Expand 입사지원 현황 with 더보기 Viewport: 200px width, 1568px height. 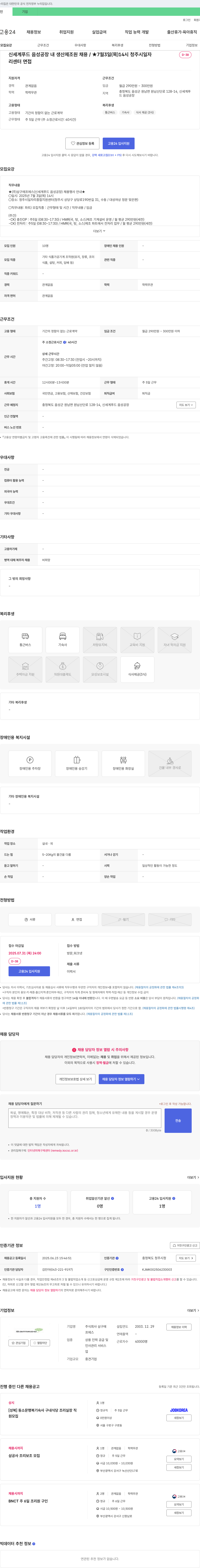click(193, 1177)
